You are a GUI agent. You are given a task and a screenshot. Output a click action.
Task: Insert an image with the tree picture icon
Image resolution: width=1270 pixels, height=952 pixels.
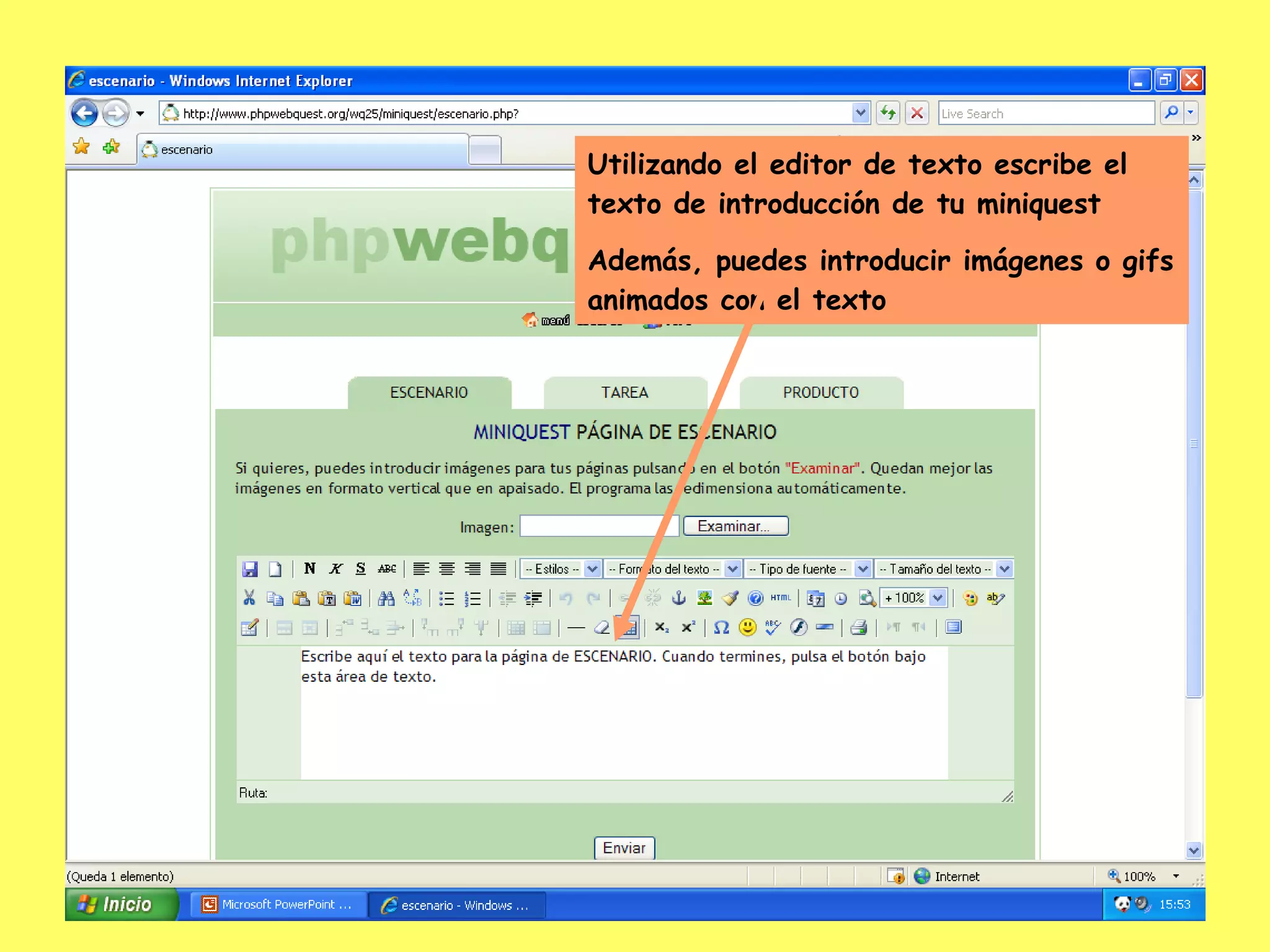point(704,598)
